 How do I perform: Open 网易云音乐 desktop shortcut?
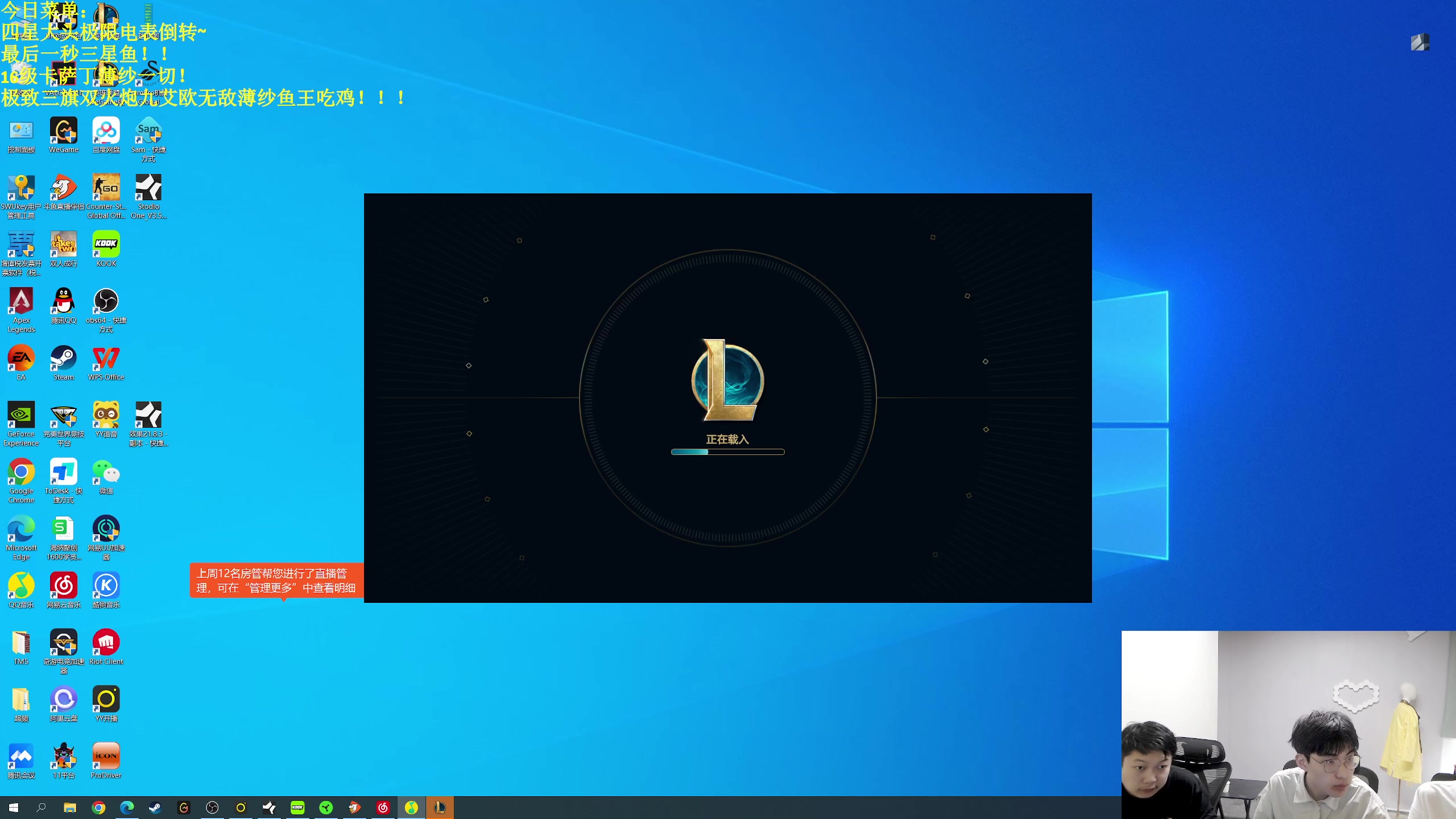[64, 590]
